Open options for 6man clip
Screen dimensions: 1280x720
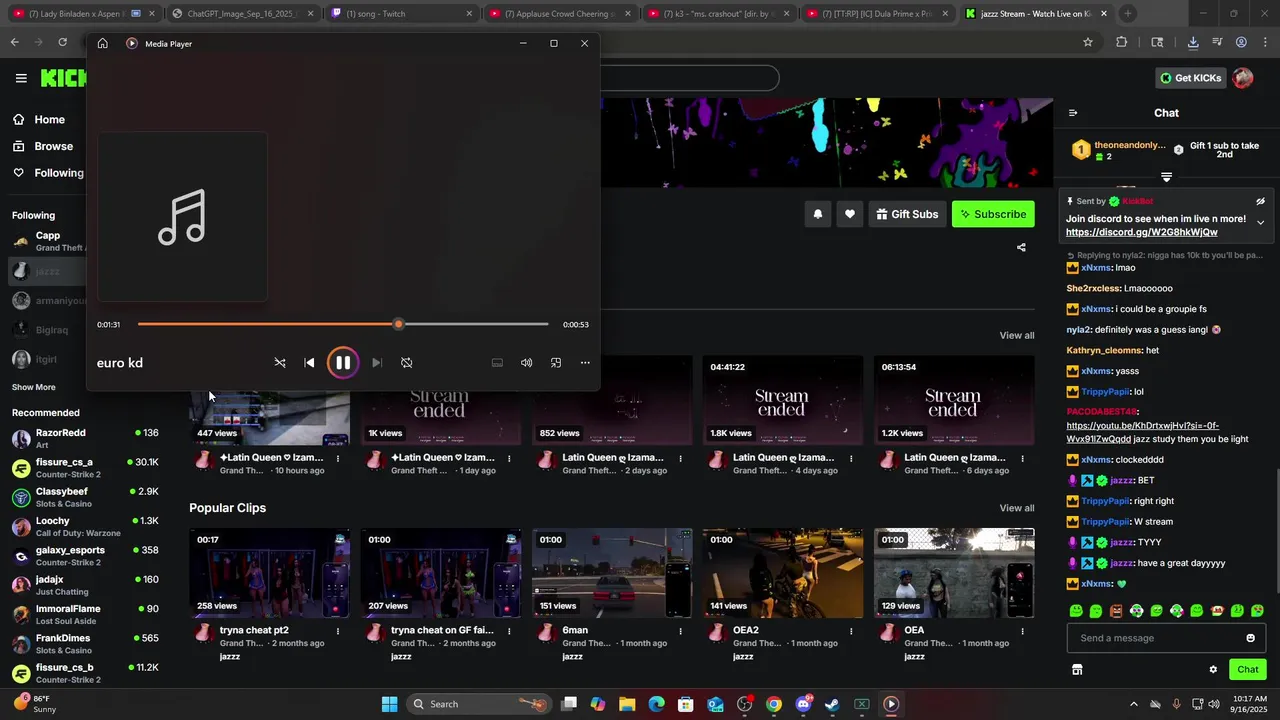[680, 631]
